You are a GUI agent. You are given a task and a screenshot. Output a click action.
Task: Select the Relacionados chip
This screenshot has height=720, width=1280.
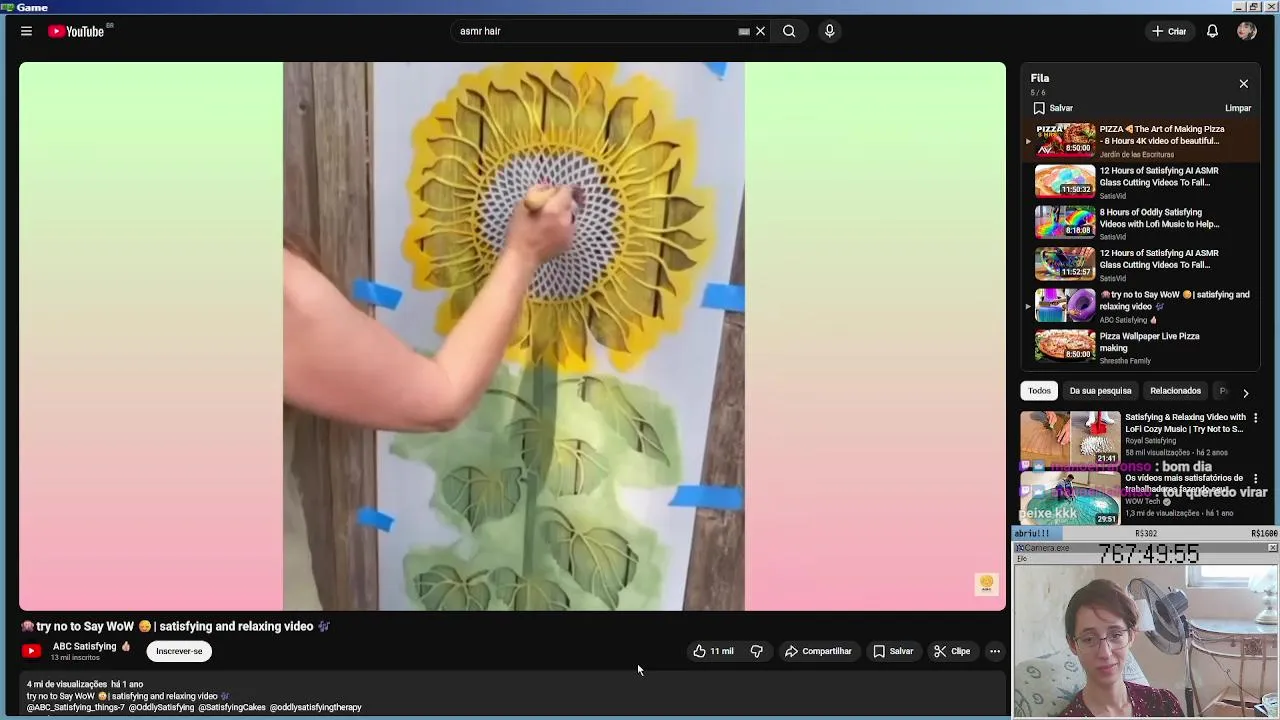1175,391
